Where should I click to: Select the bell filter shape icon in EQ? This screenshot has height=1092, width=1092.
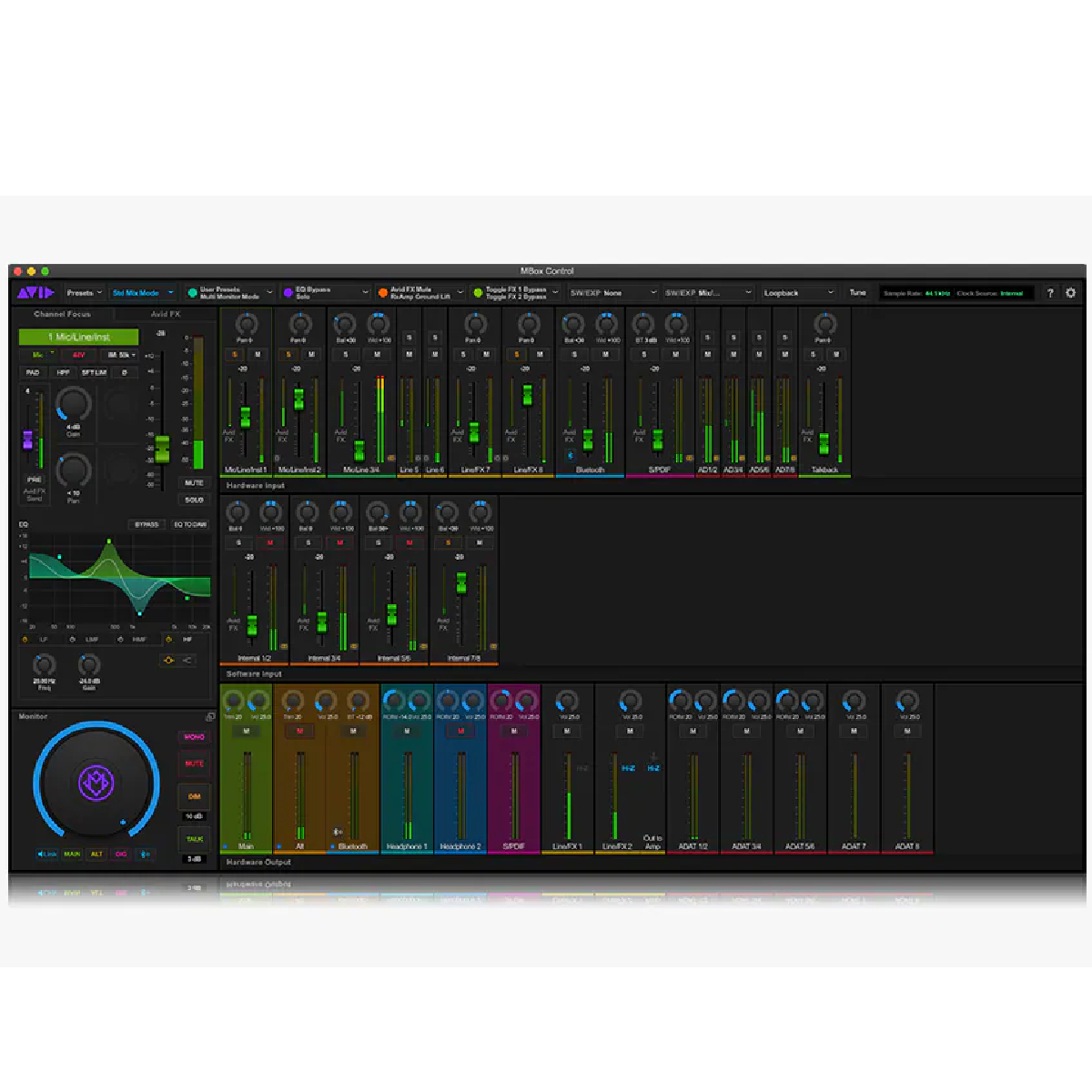[x=168, y=660]
